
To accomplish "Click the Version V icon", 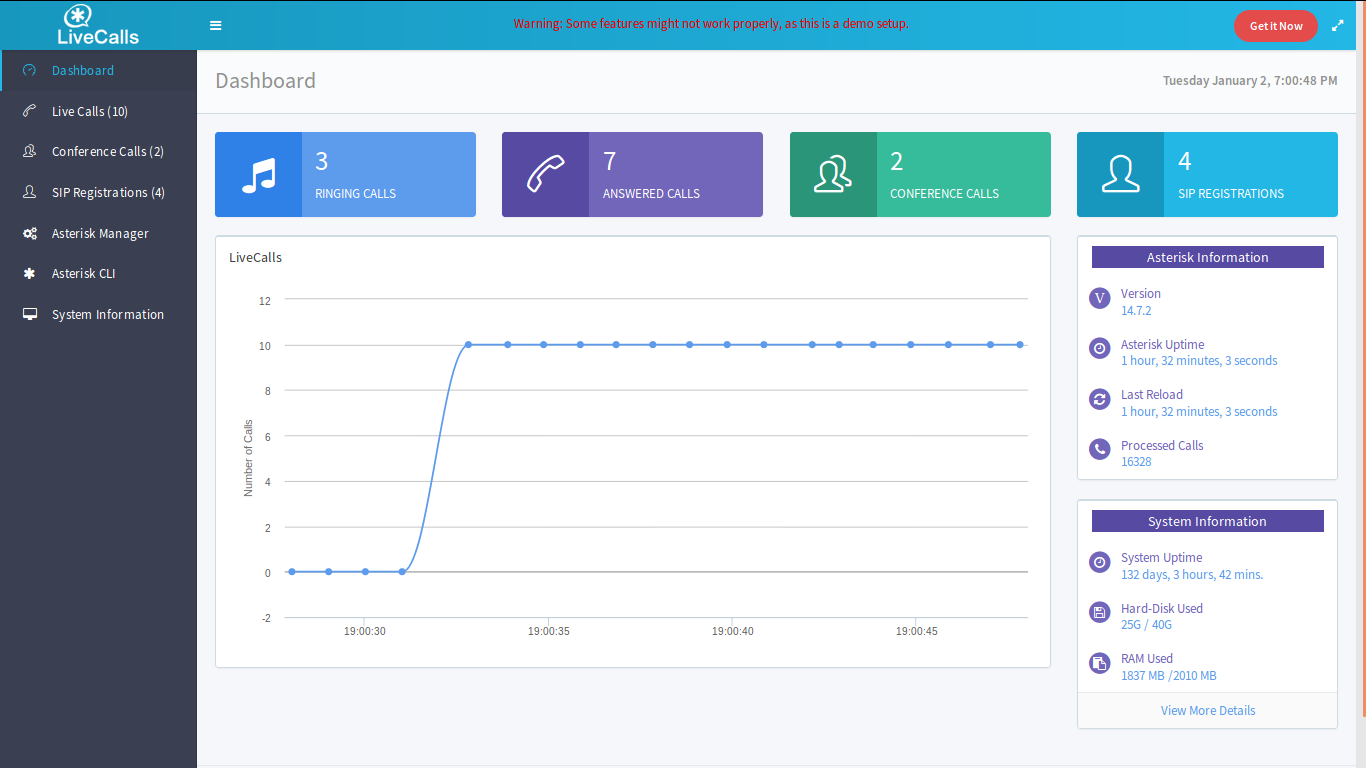I will pos(1100,298).
